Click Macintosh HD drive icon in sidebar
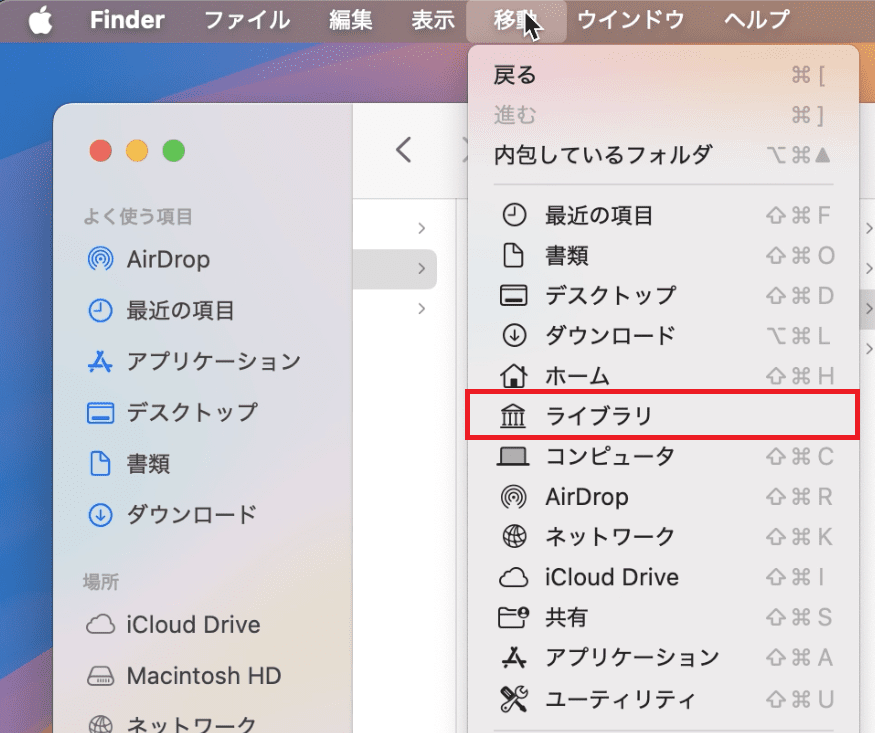 [100, 676]
